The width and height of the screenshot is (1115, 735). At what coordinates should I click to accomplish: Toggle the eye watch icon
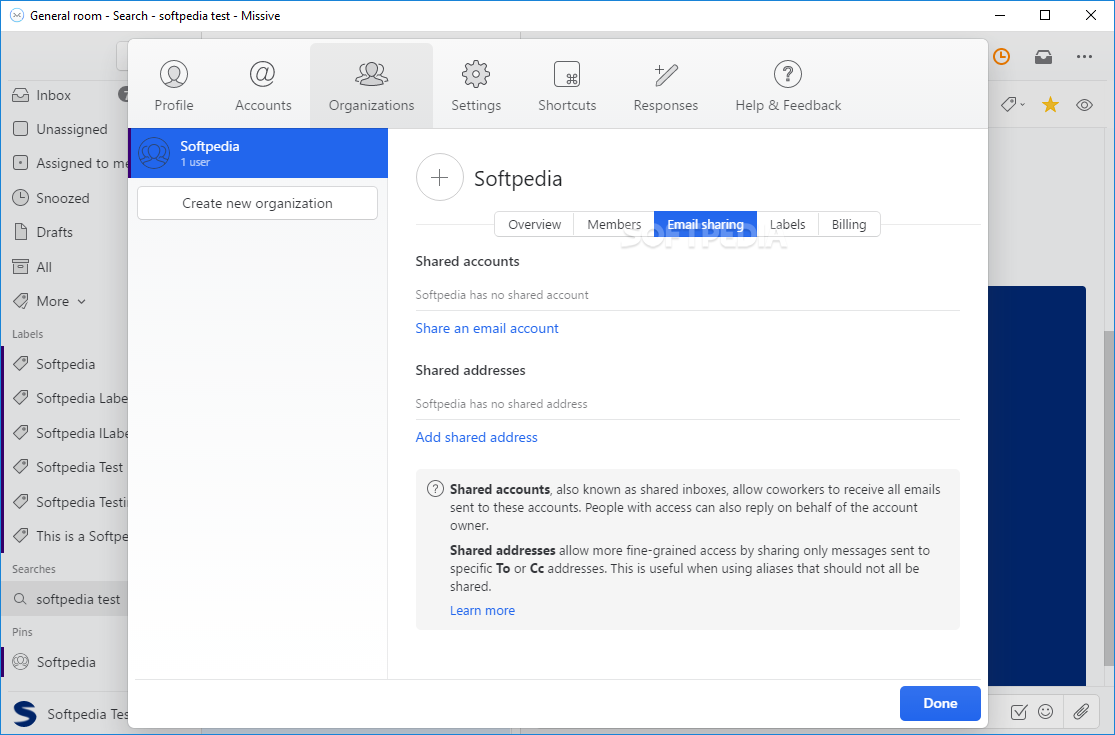[x=1084, y=105]
